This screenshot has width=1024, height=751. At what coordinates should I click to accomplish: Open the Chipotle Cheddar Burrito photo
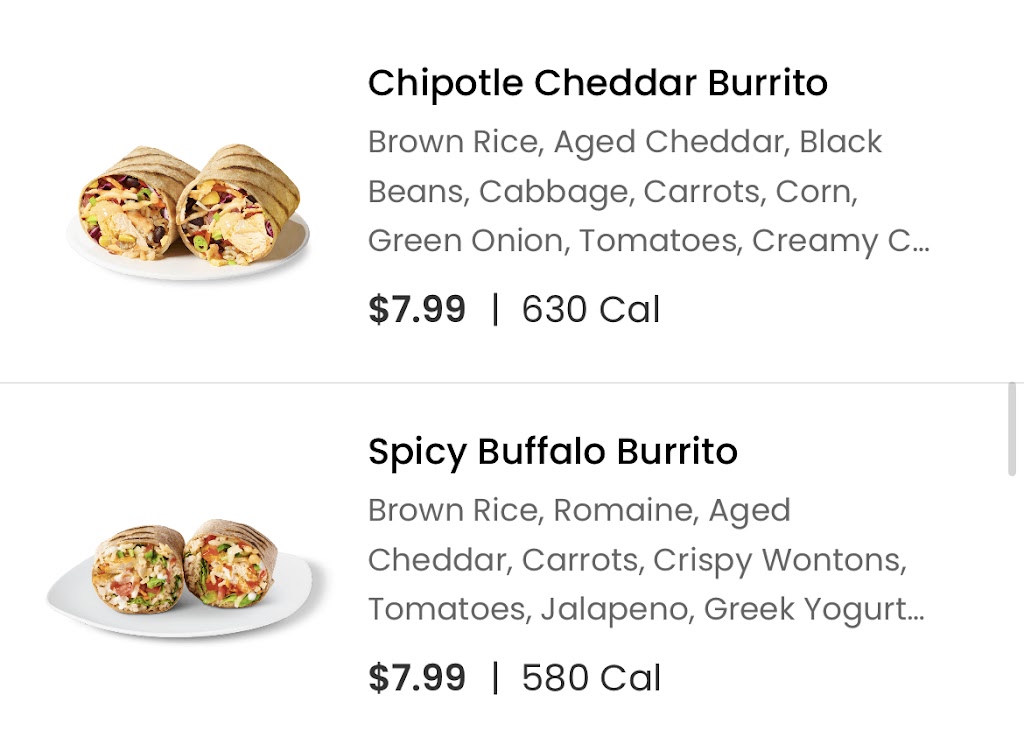(x=187, y=210)
